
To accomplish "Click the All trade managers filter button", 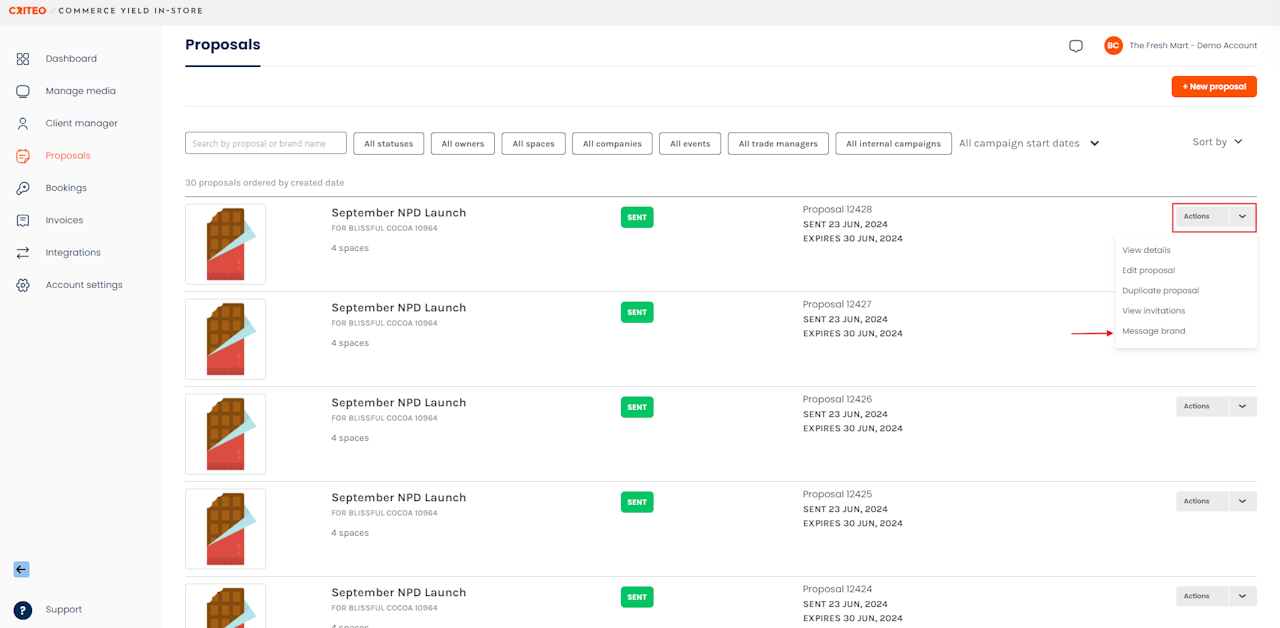I will [778, 144].
